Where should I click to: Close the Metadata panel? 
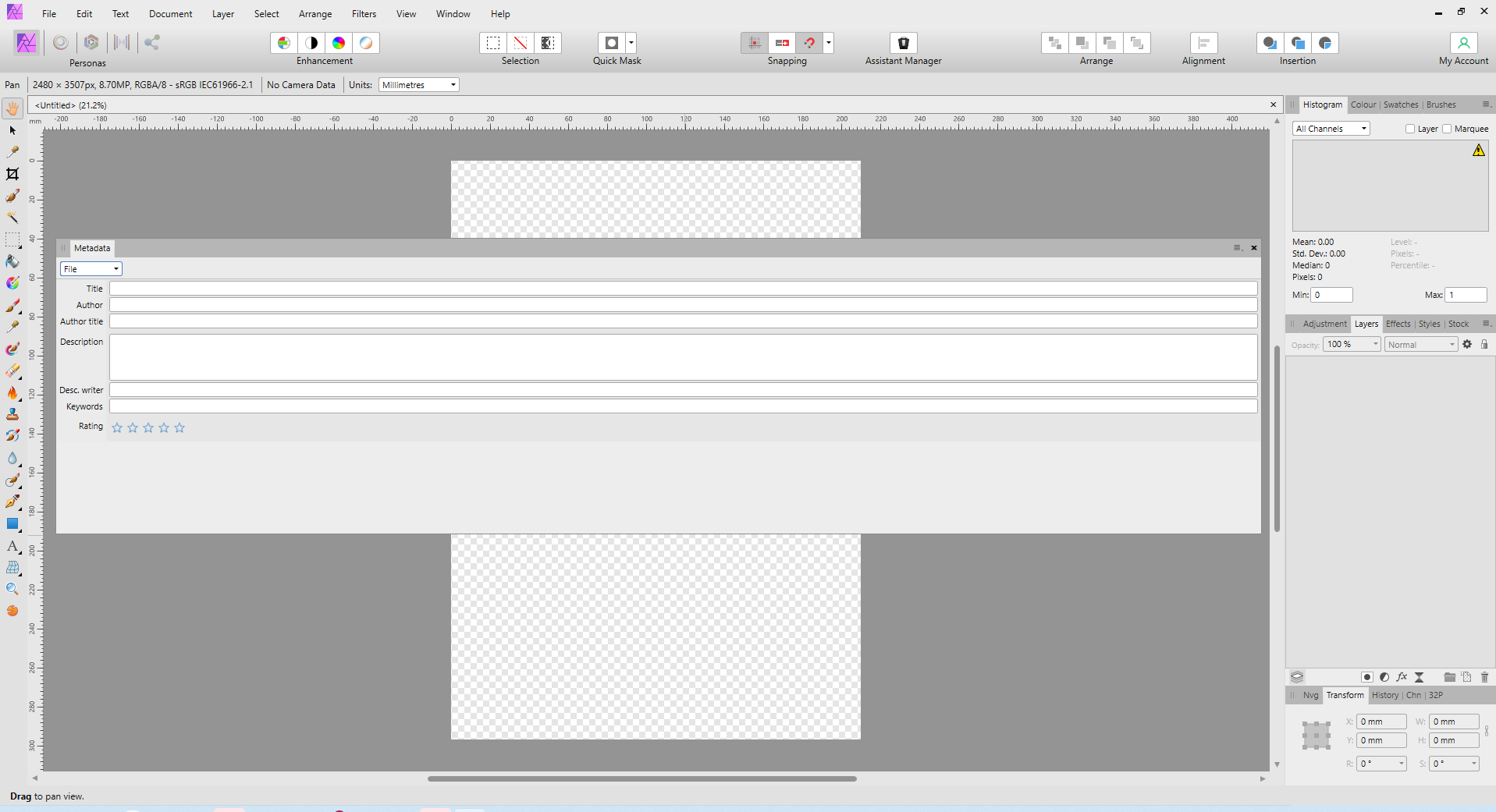point(1253,248)
